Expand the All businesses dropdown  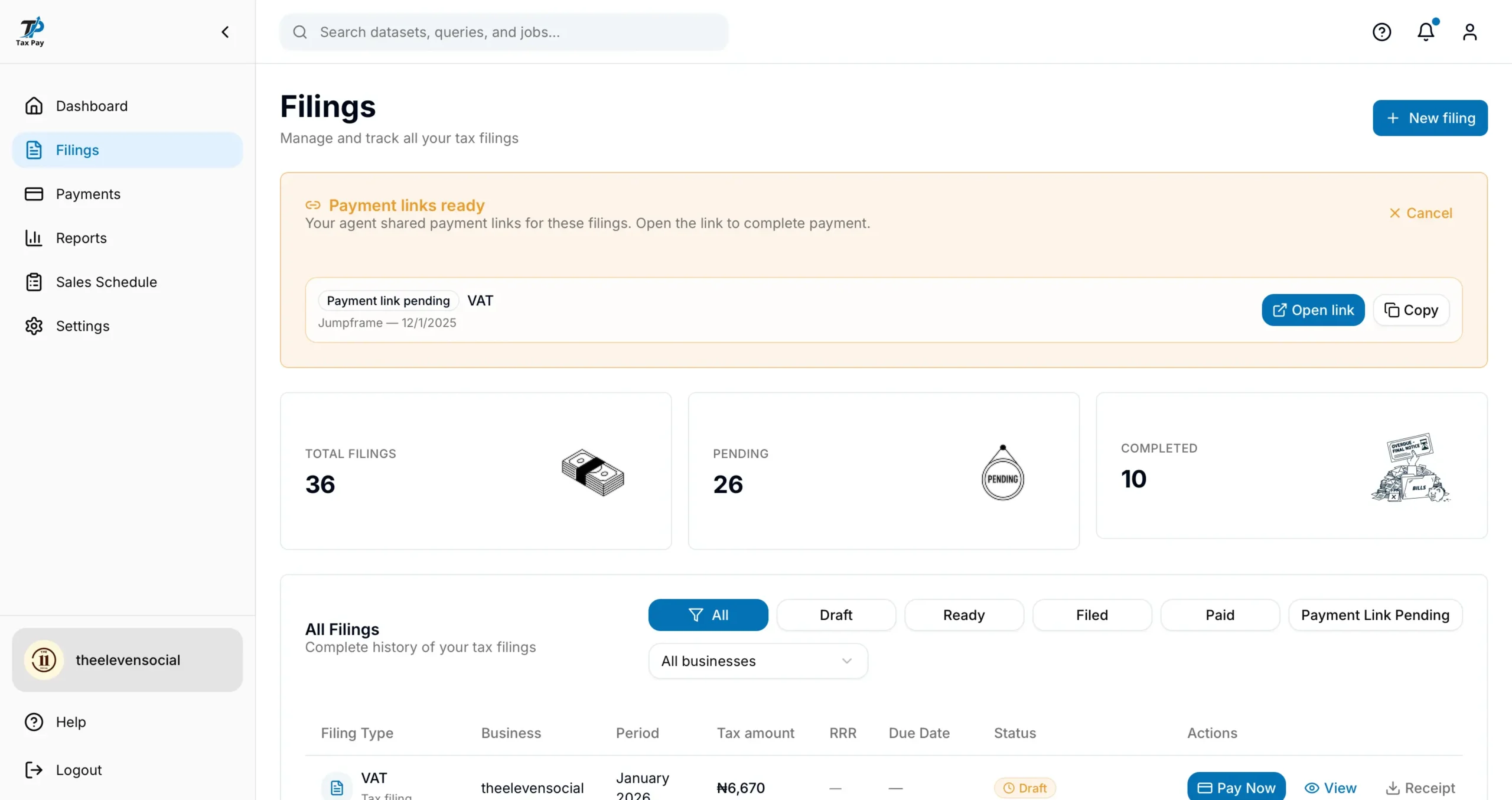pyautogui.click(x=758, y=661)
